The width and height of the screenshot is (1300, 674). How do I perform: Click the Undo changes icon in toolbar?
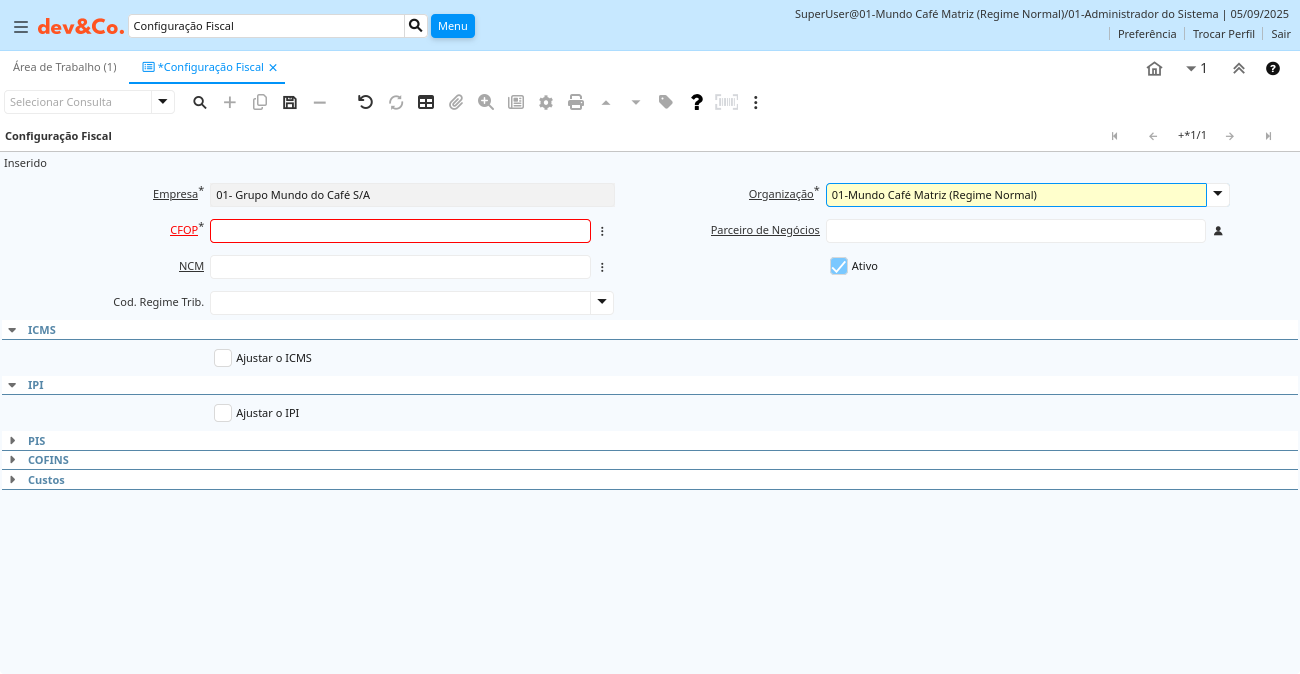365,102
